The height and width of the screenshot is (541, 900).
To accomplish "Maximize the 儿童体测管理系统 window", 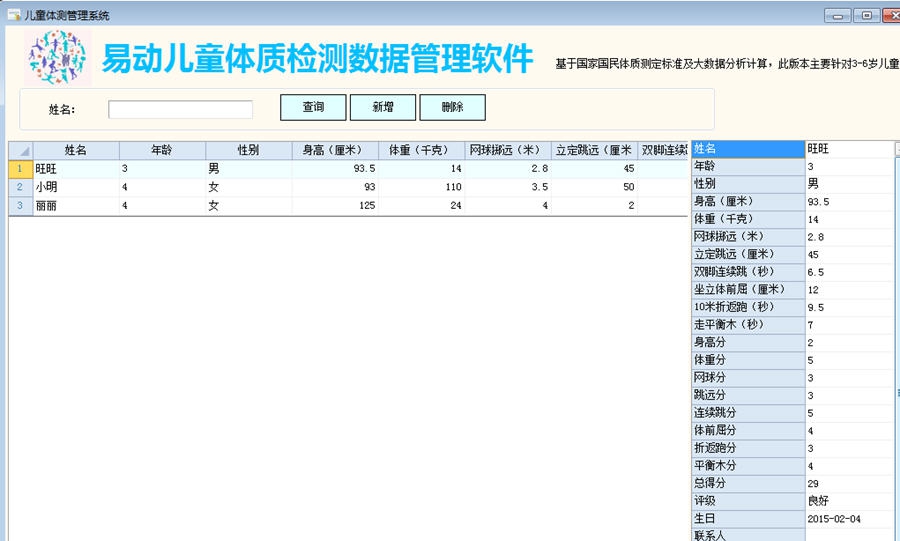I will pos(867,15).
